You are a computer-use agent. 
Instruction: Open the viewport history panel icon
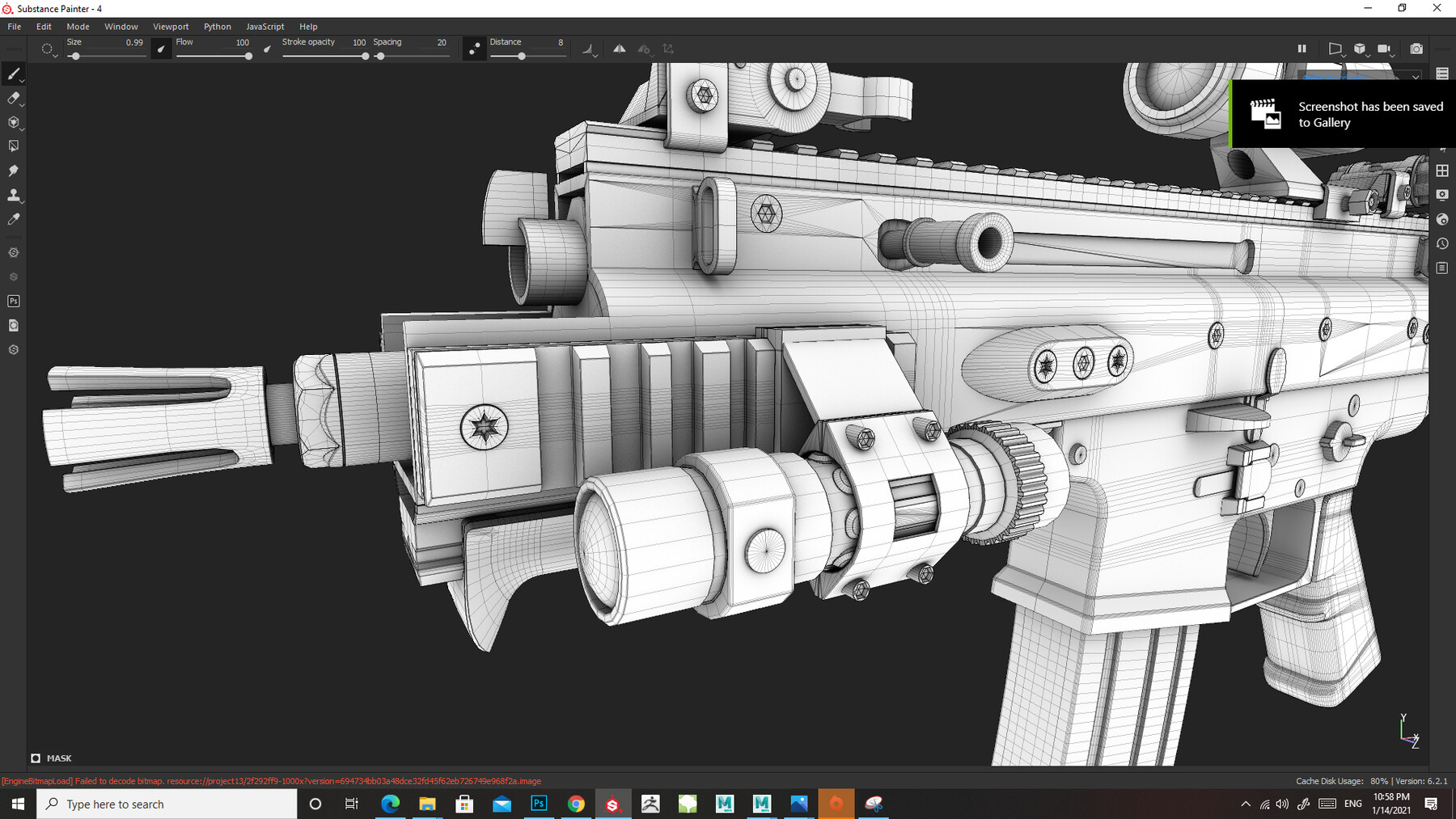(x=1441, y=243)
